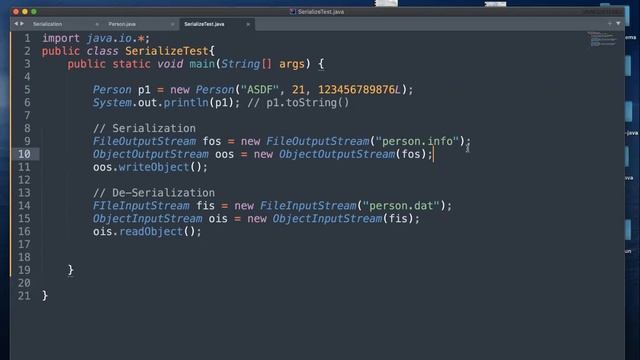Click the comment "// De-Serialization"
This screenshot has height=360, width=640.
(x=153, y=193)
